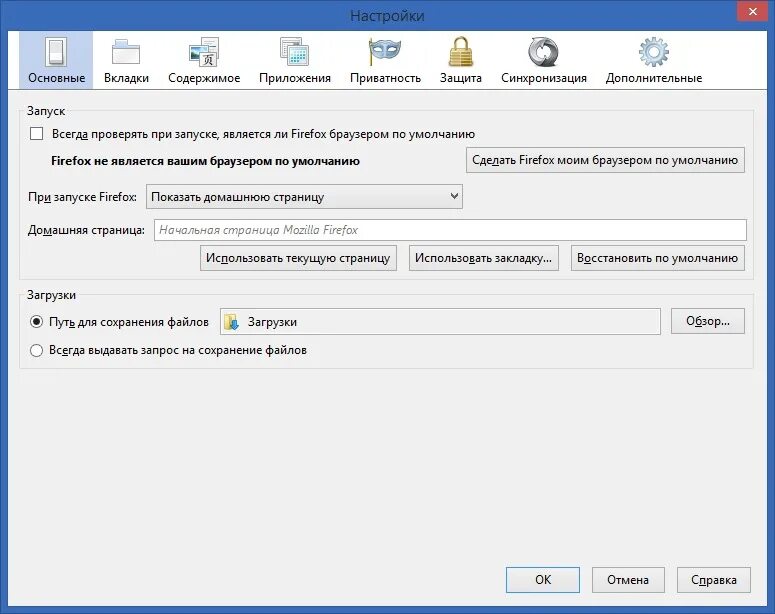Image resolution: width=775 pixels, height=614 pixels.
Task: Click the Отмена cancel button
Action: point(628,580)
